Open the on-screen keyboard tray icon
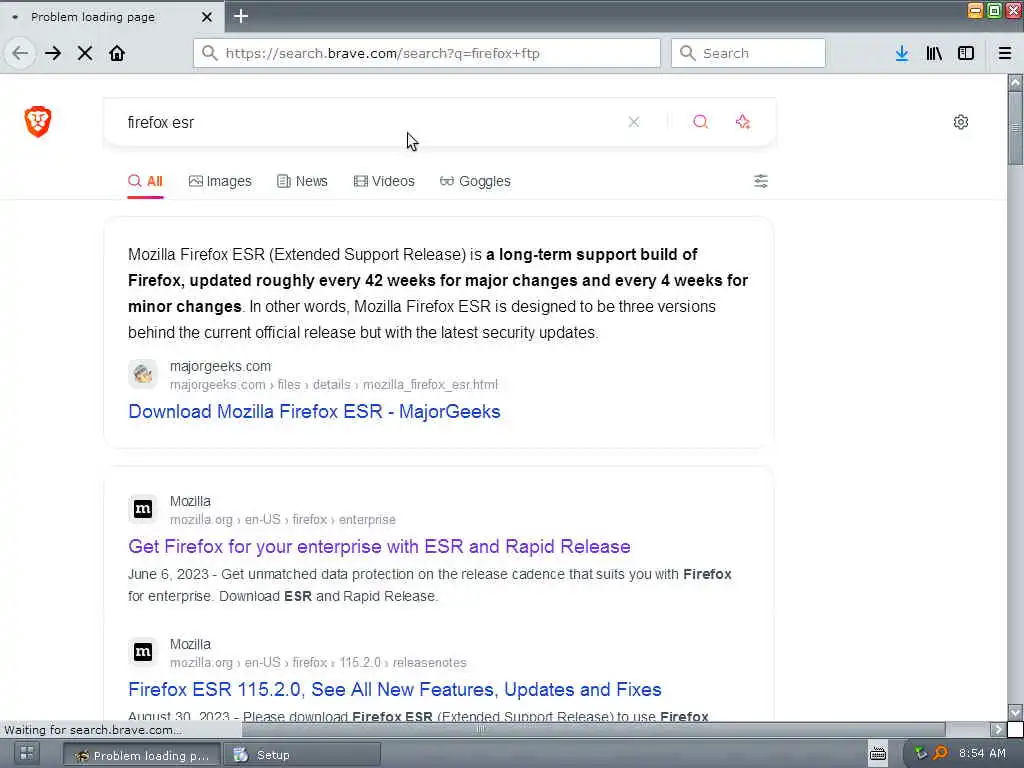The height and width of the screenshot is (768, 1024). pos(878,754)
